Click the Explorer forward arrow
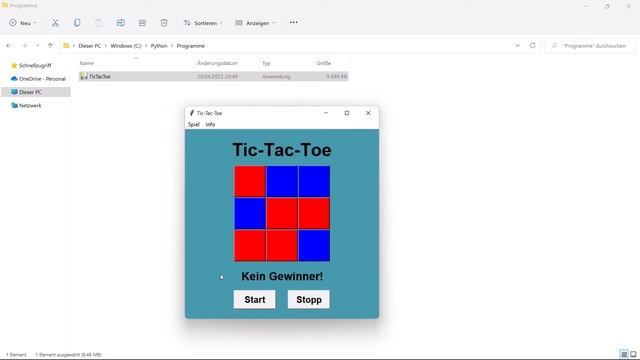Viewport: 640px width, 360px height. tap(24, 46)
